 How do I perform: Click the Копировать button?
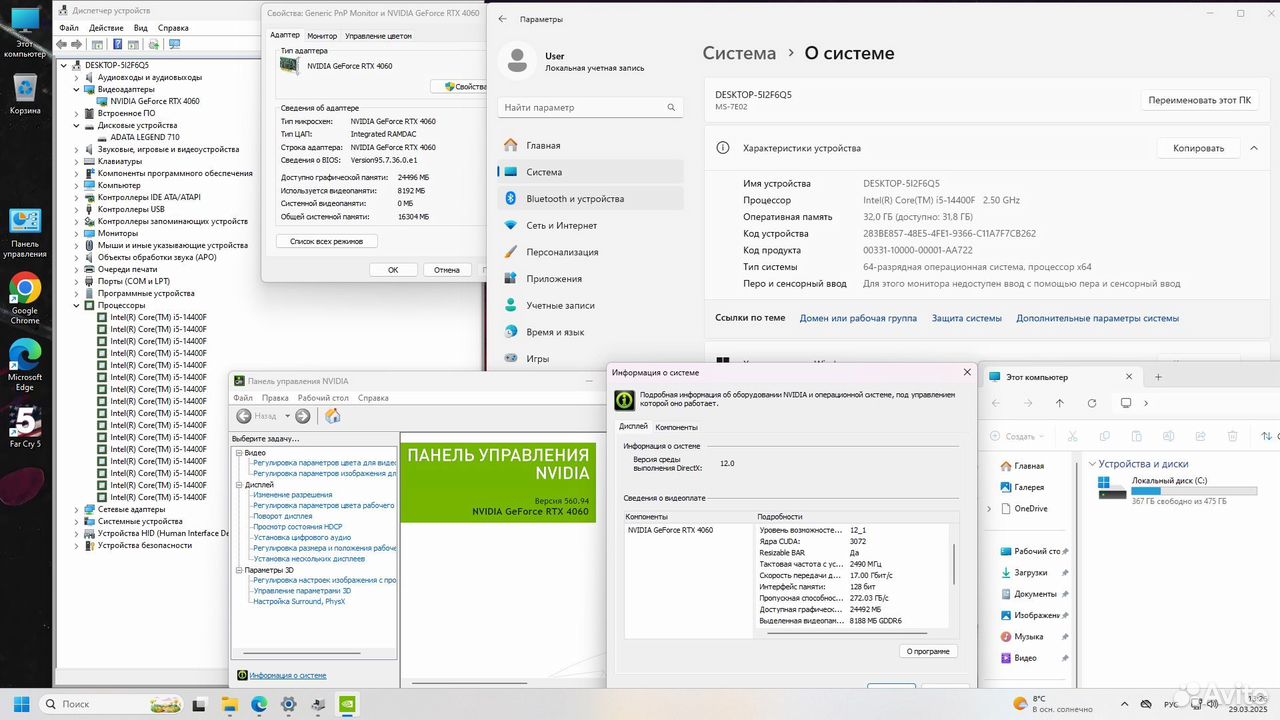1199,148
